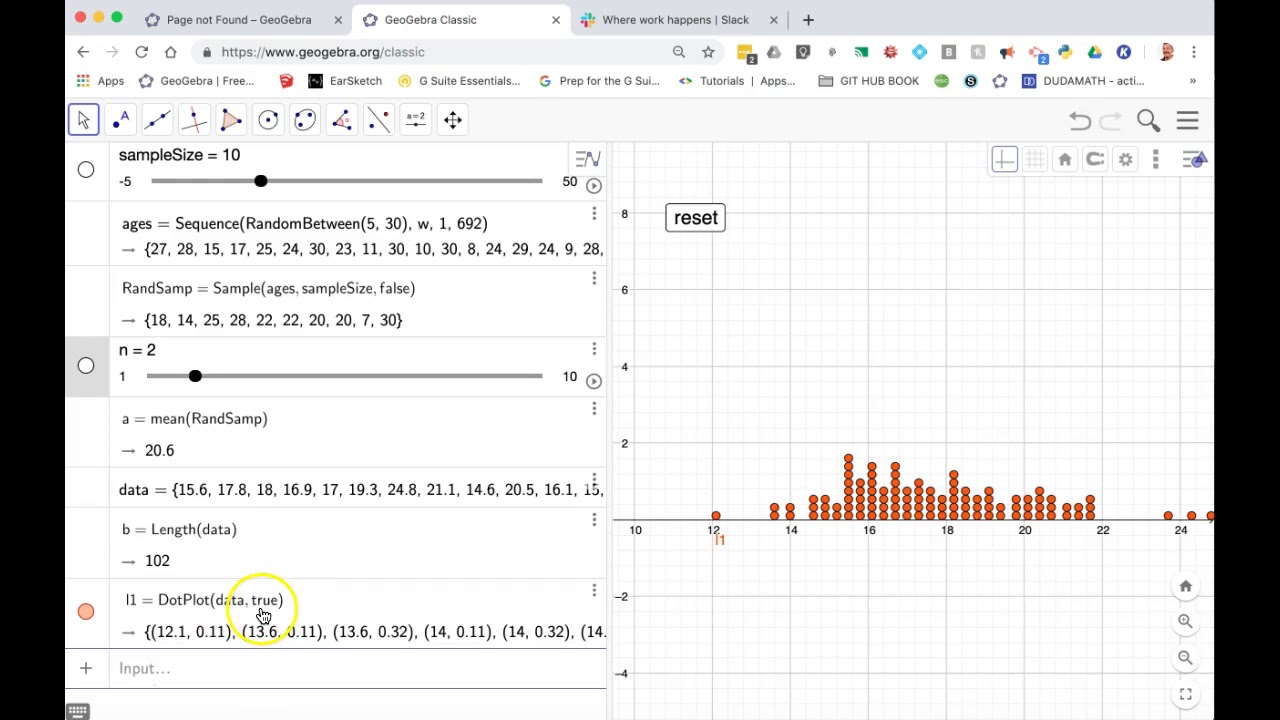Toggle grid display in graphics view
The image size is (1280, 720).
coord(1035,159)
